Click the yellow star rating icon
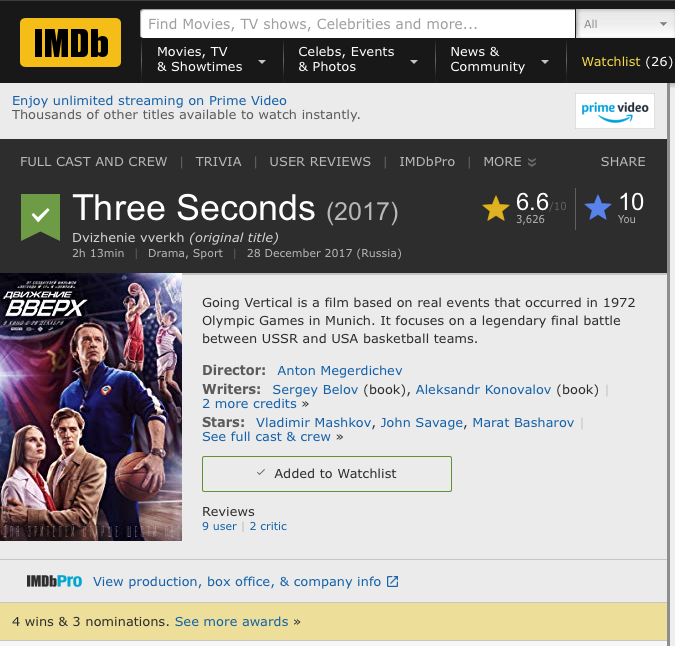Viewport: 675px width, 646px height. pos(496,208)
